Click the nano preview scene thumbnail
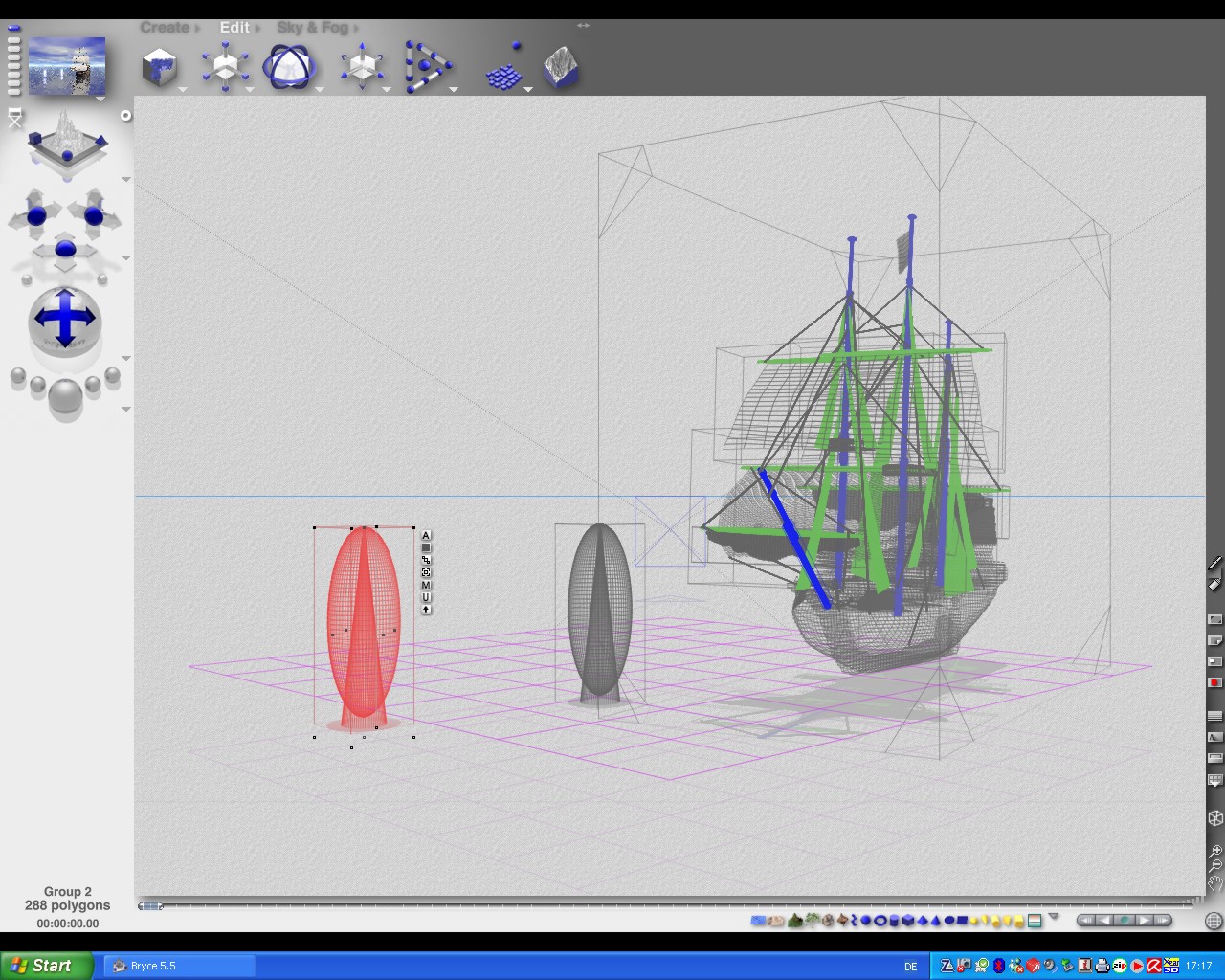 tap(67, 65)
